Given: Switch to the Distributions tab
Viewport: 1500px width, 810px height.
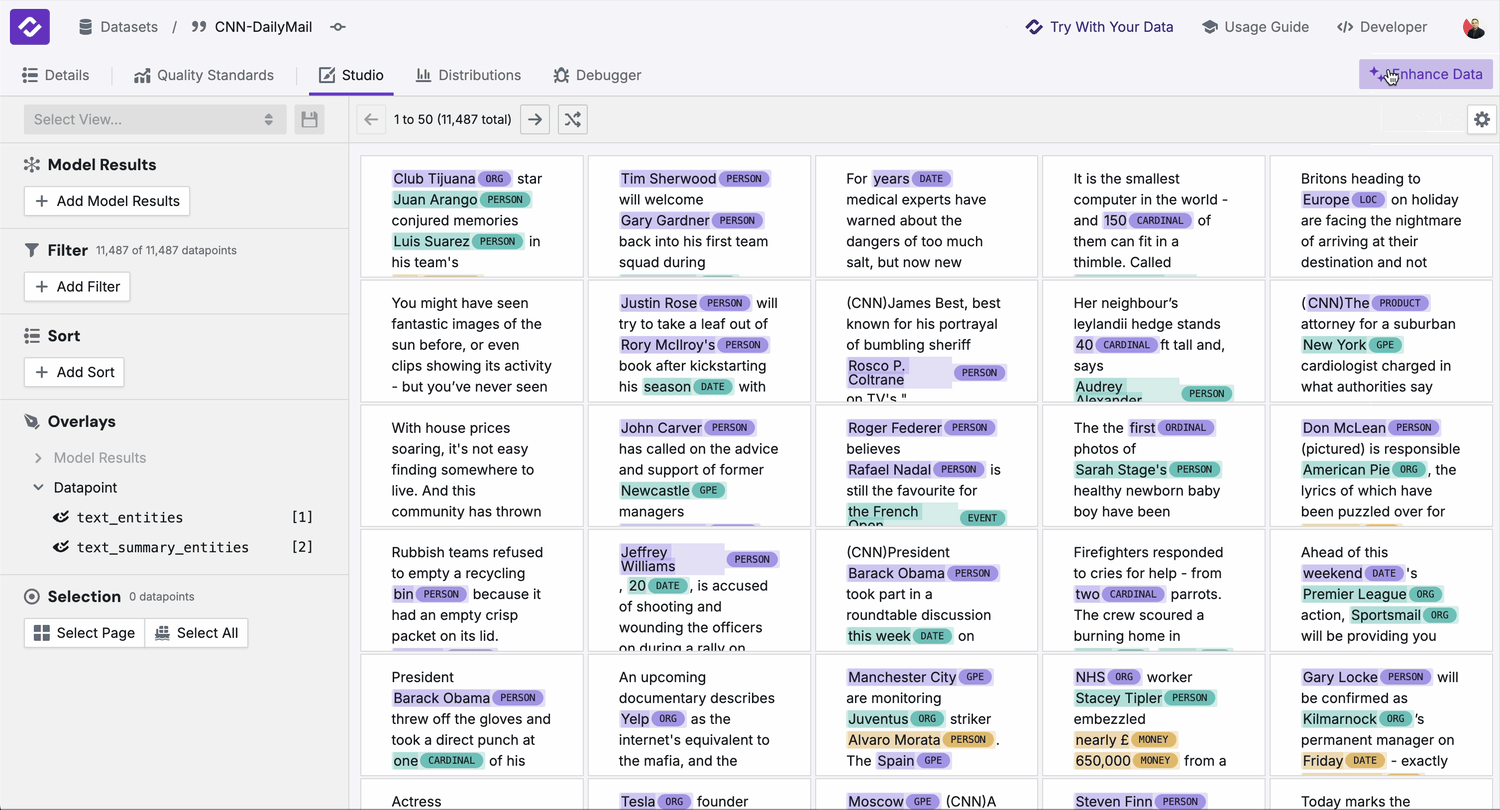Looking at the screenshot, I should click(468, 75).
